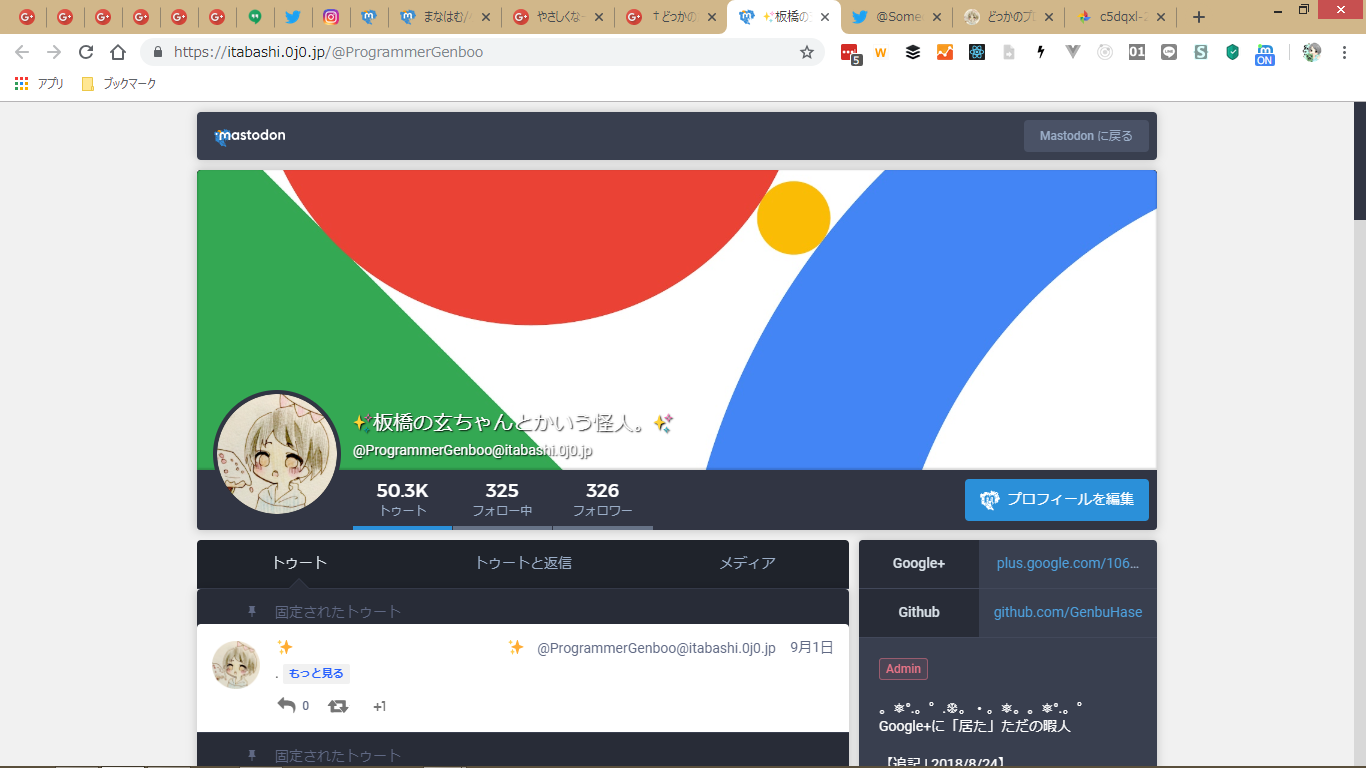Boost the pinned toot with the retweet icon
The width and height of the screenshot is (1366, 768).
point(338,706)
